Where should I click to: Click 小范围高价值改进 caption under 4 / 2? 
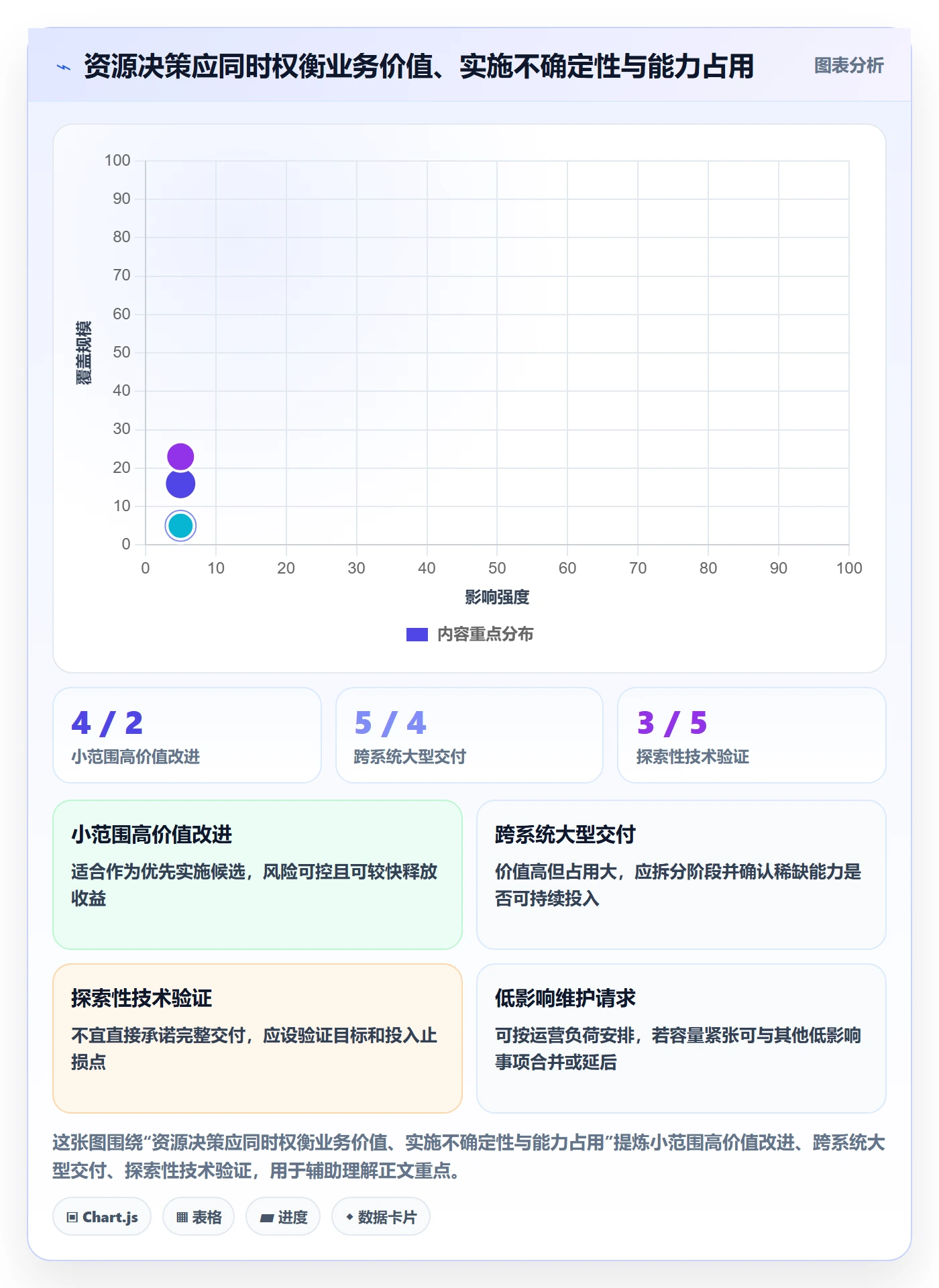click(x=136, y=757)
